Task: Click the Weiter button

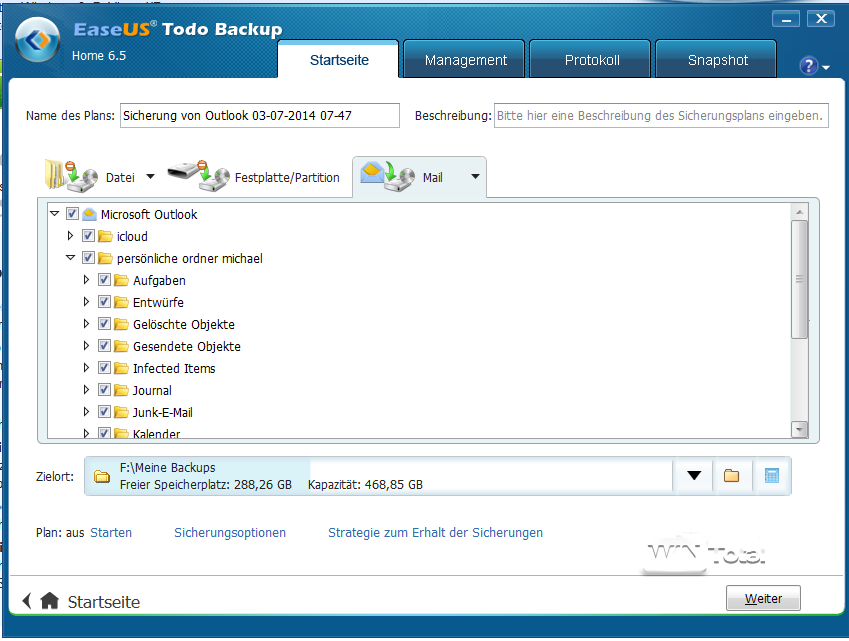Action: (x=763, y=598)
